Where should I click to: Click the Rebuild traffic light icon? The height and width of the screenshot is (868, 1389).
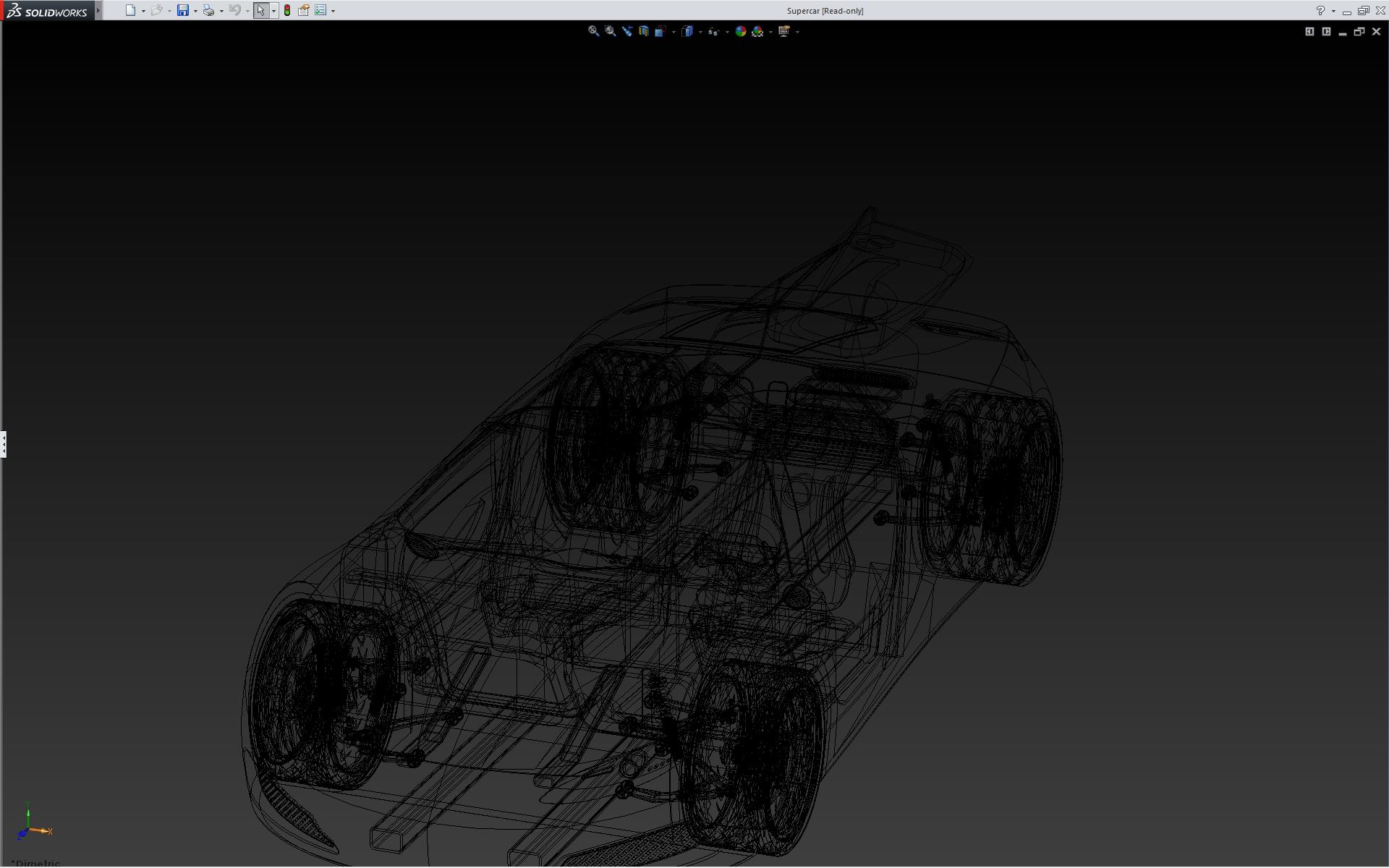287,11
